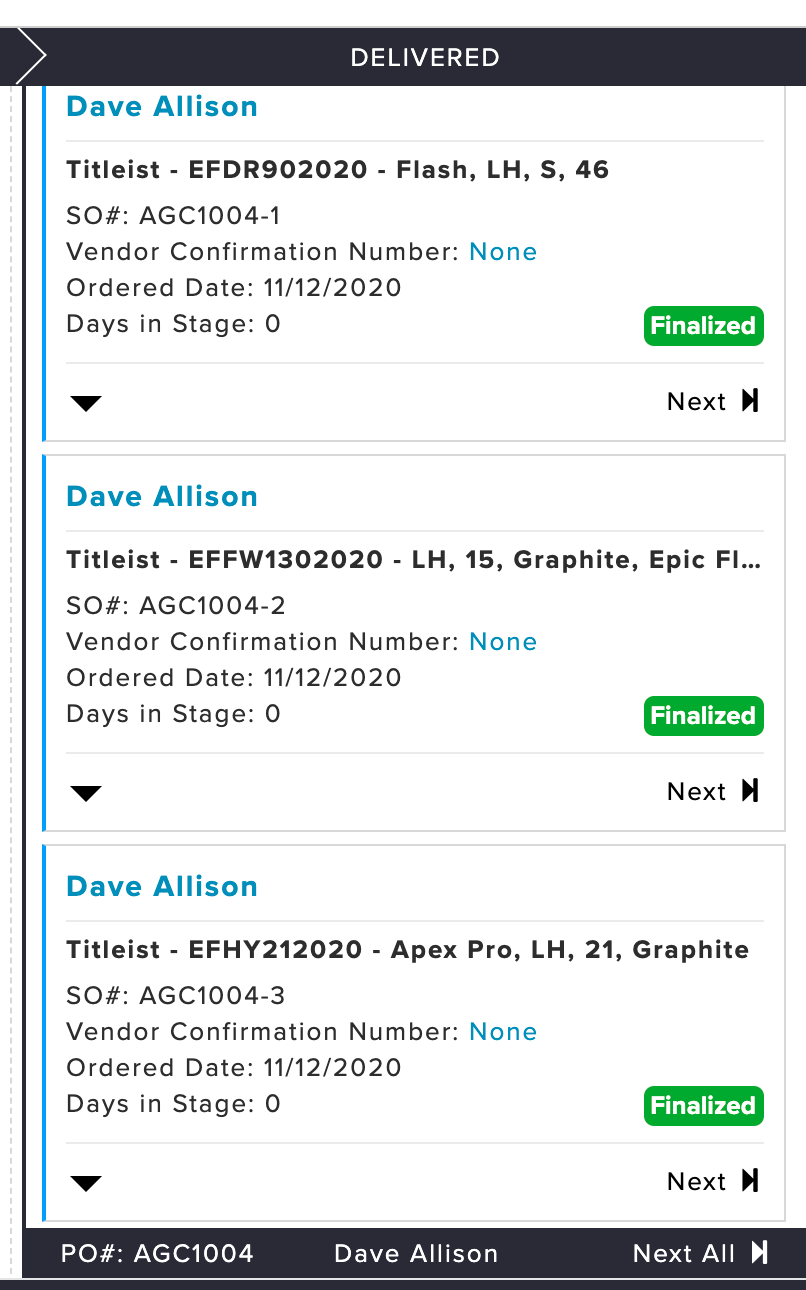Open Dave Allison link on Flash driver card
Viewport: 806px width, 1290px height.
[162, 107]
